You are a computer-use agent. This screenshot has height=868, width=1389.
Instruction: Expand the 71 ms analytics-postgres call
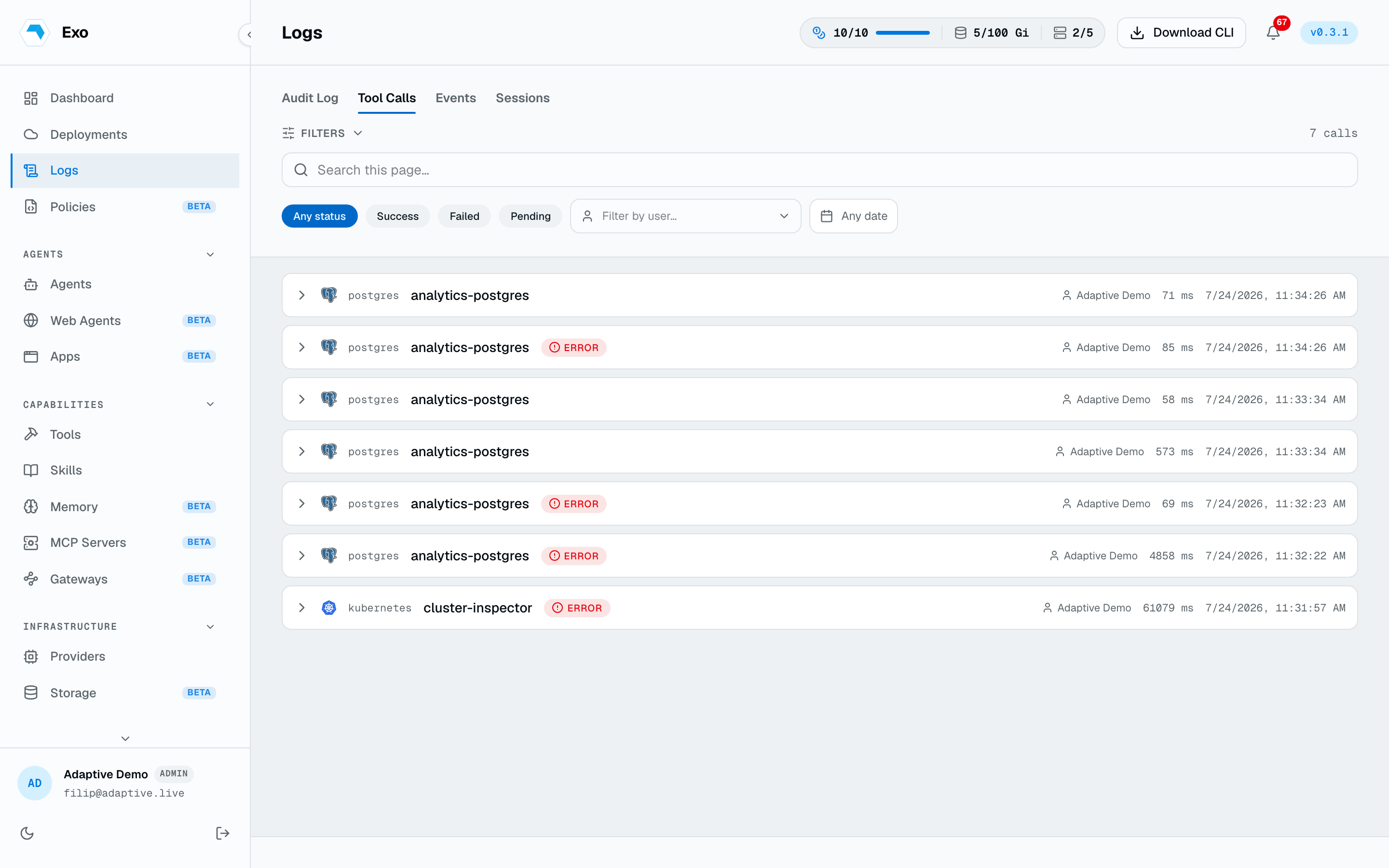(x=302, y=295)
